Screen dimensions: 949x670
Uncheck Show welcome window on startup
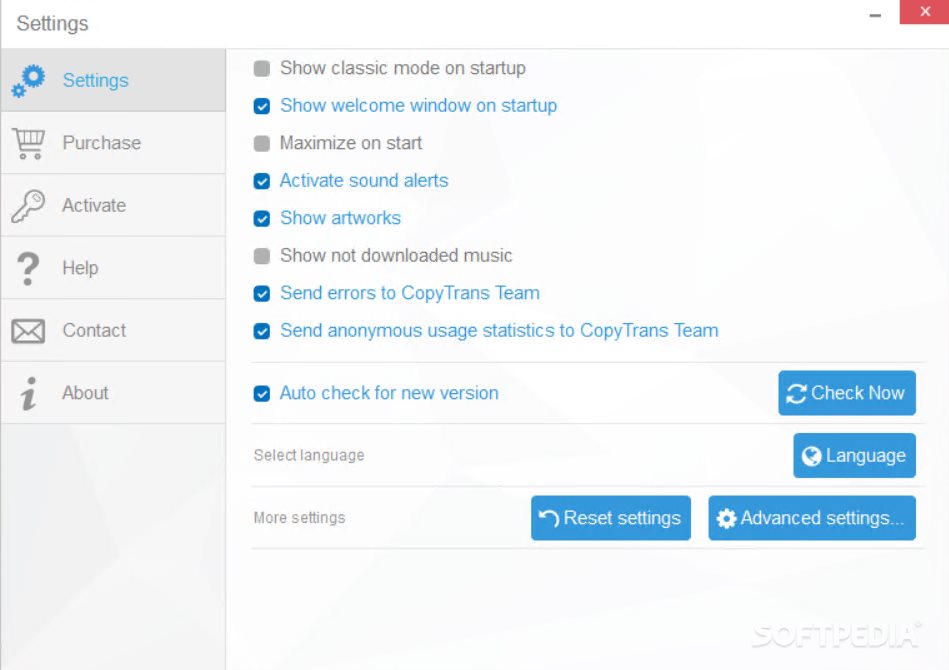tap(261, 106)
